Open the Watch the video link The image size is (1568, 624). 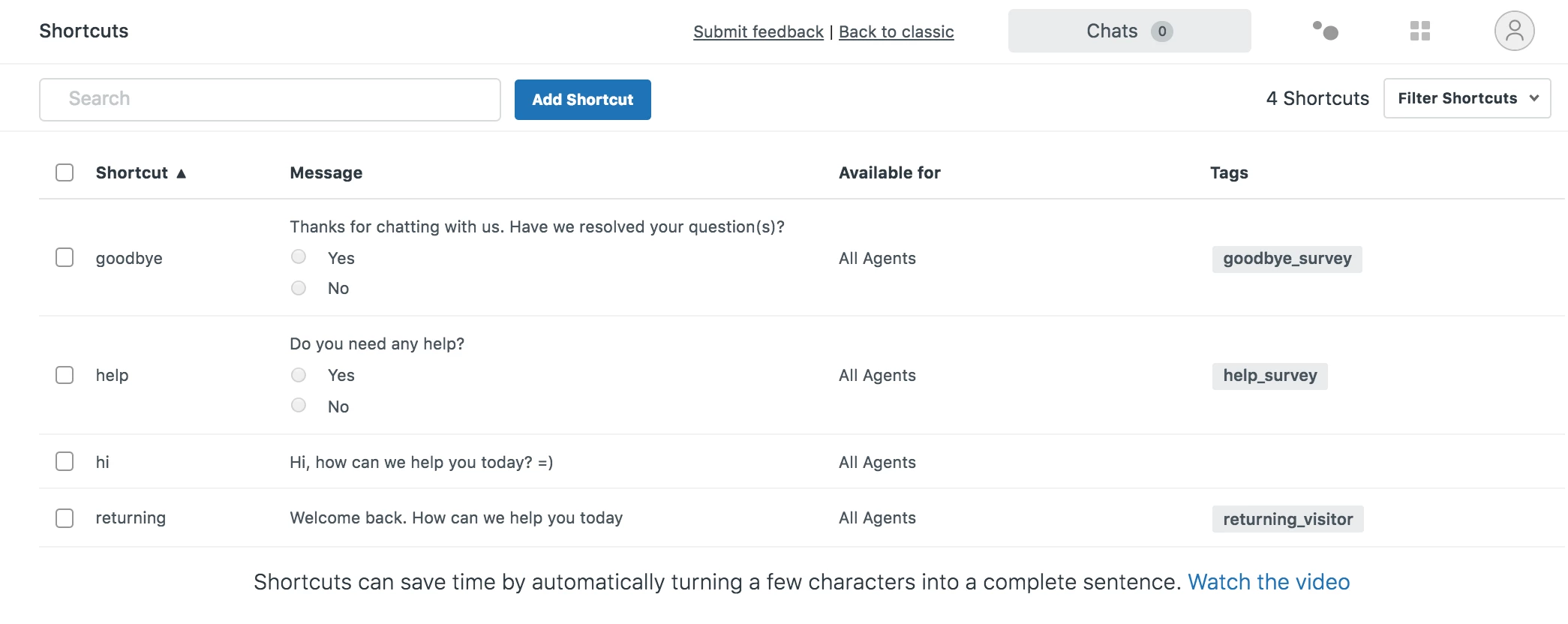coord(1268,582)
